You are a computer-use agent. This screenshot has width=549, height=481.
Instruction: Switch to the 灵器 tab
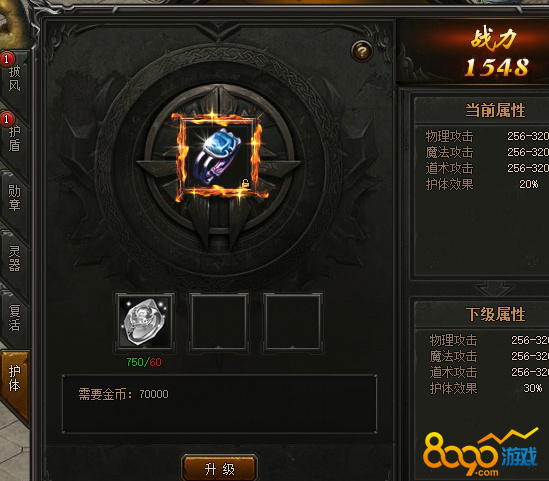pyautogui.click(x=15, y=259)
